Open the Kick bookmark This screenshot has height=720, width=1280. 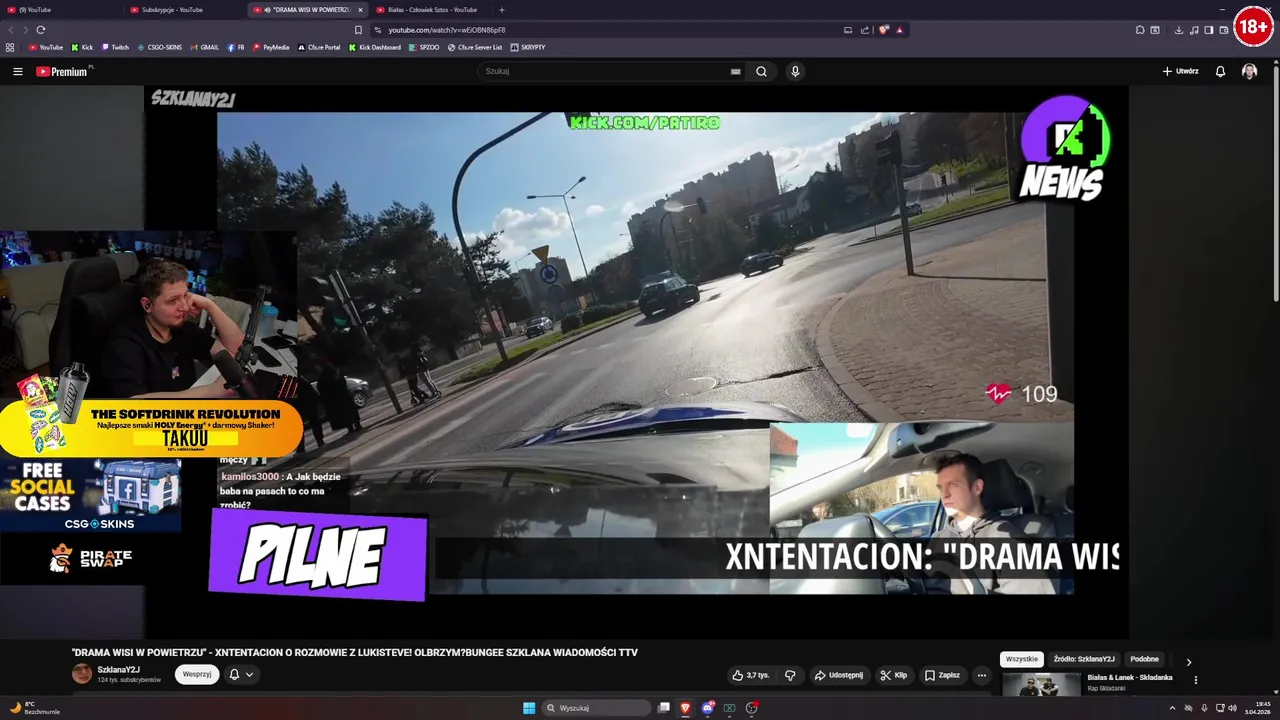click(82, 47)
